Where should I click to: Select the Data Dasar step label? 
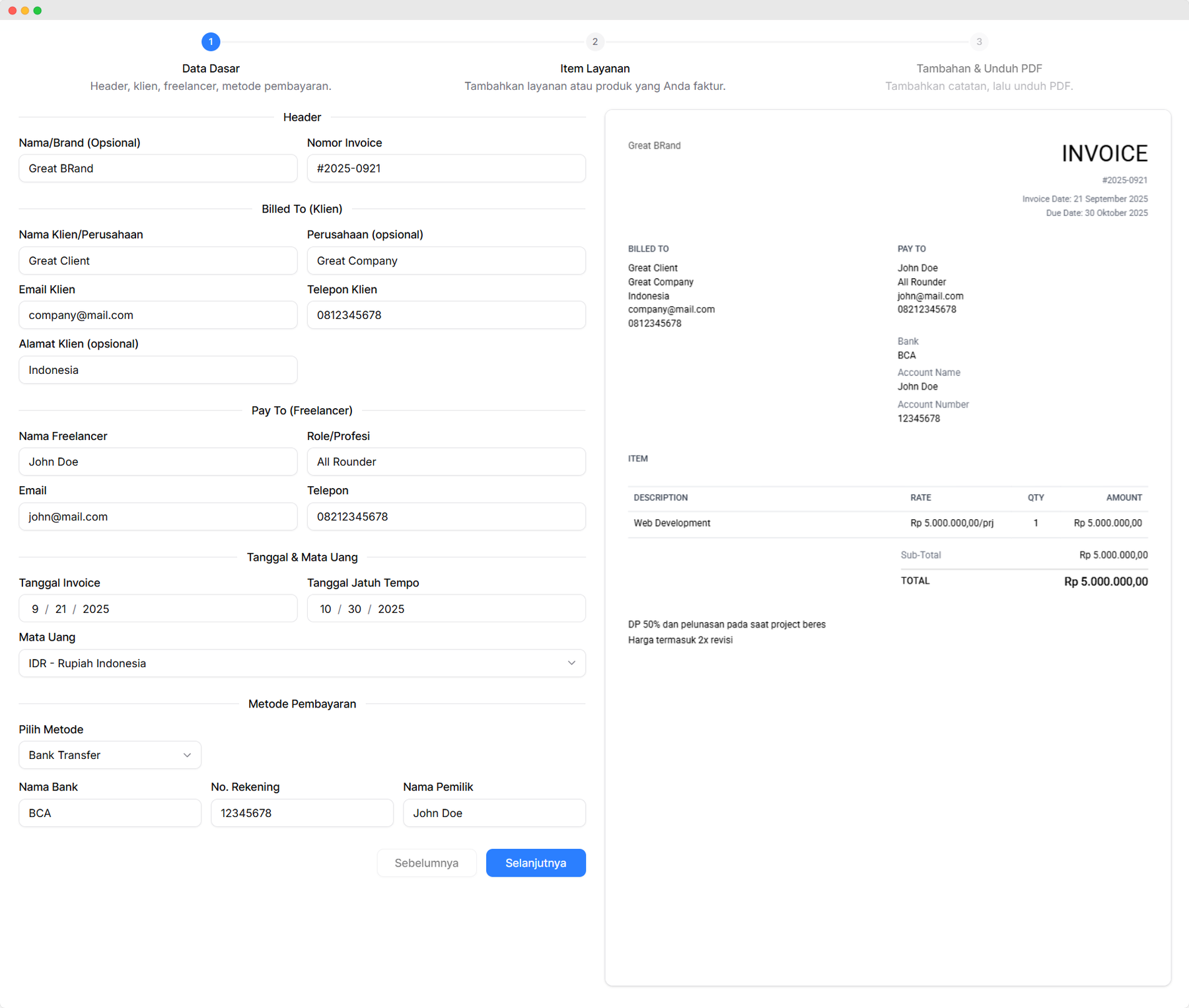[x=211, y=68]
